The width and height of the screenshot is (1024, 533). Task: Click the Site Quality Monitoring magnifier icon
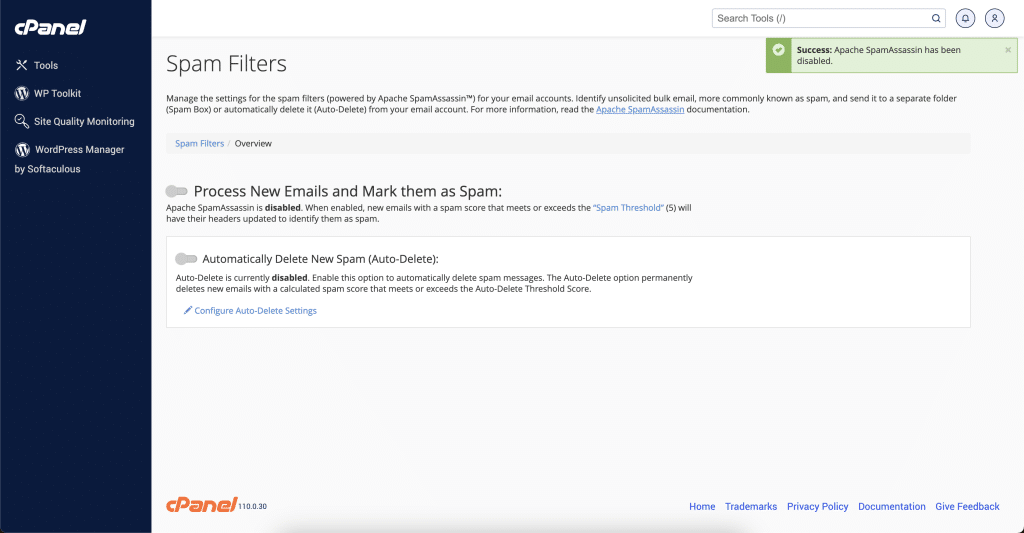(22, 121)
